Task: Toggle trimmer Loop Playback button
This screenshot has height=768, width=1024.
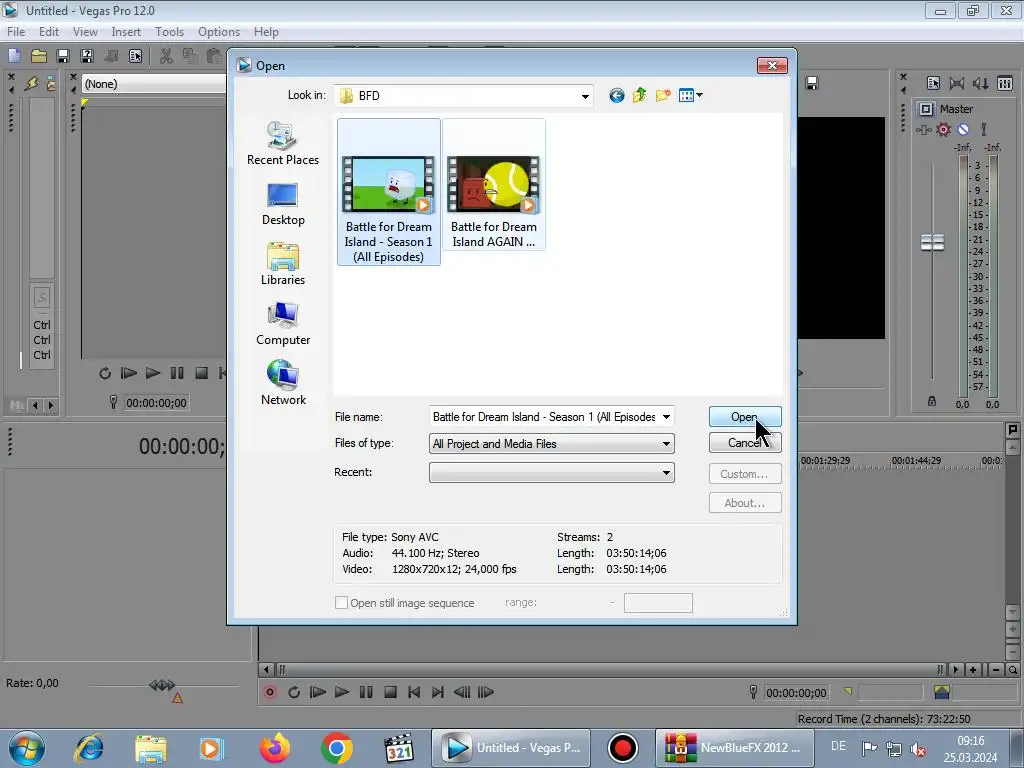Action: point(104,374)
